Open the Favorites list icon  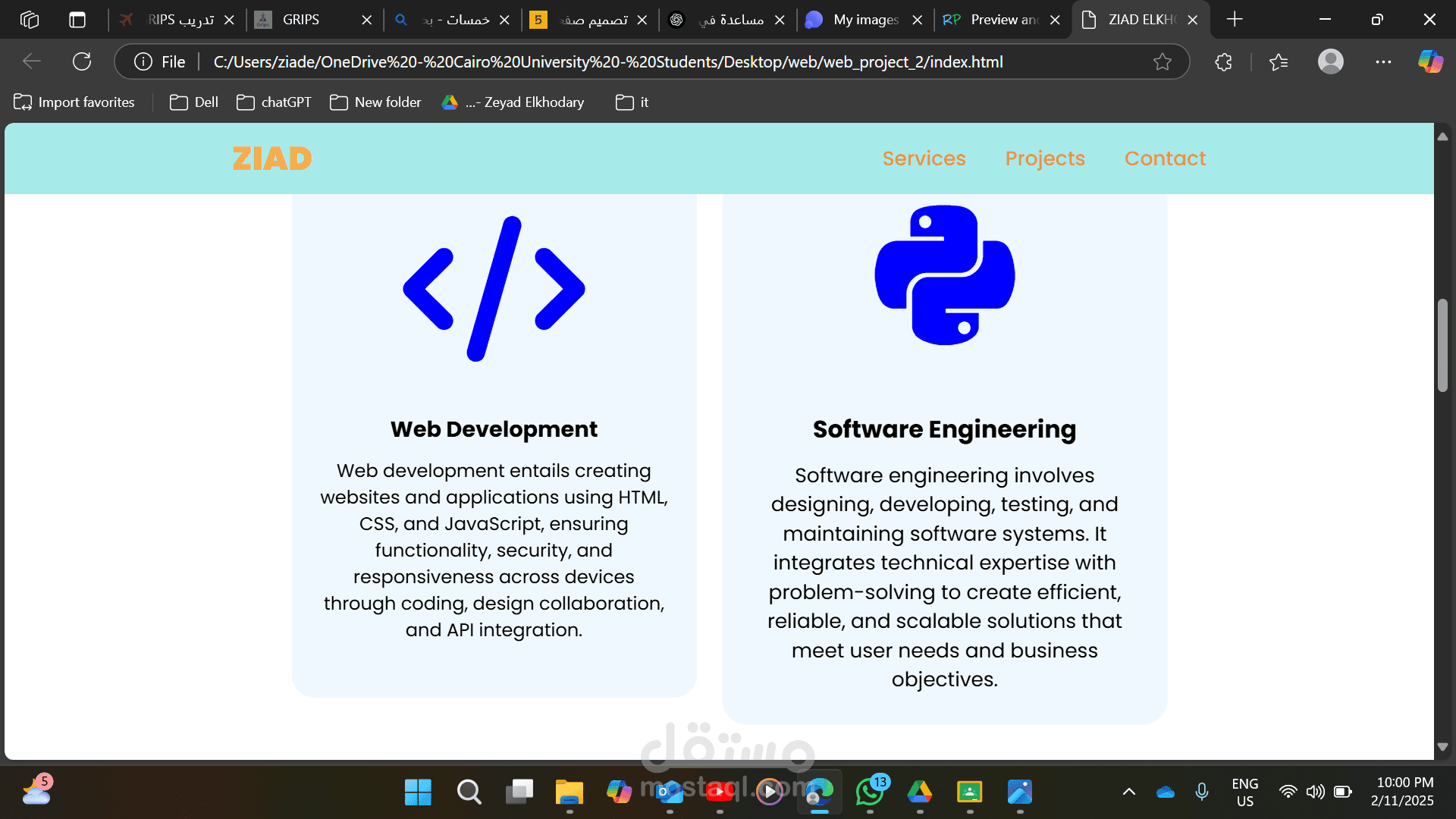(1279, 62)
